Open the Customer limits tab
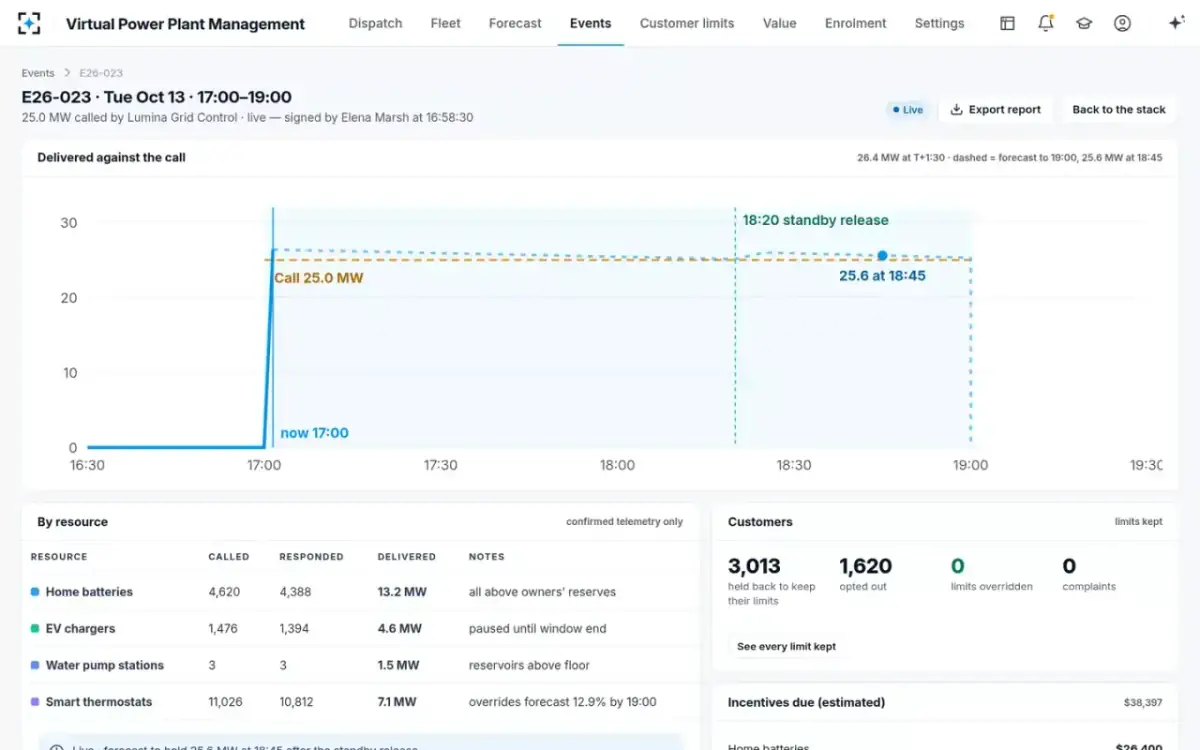Screen dimensions: 1200x750 pyautogui.click(x=687, y=23)
